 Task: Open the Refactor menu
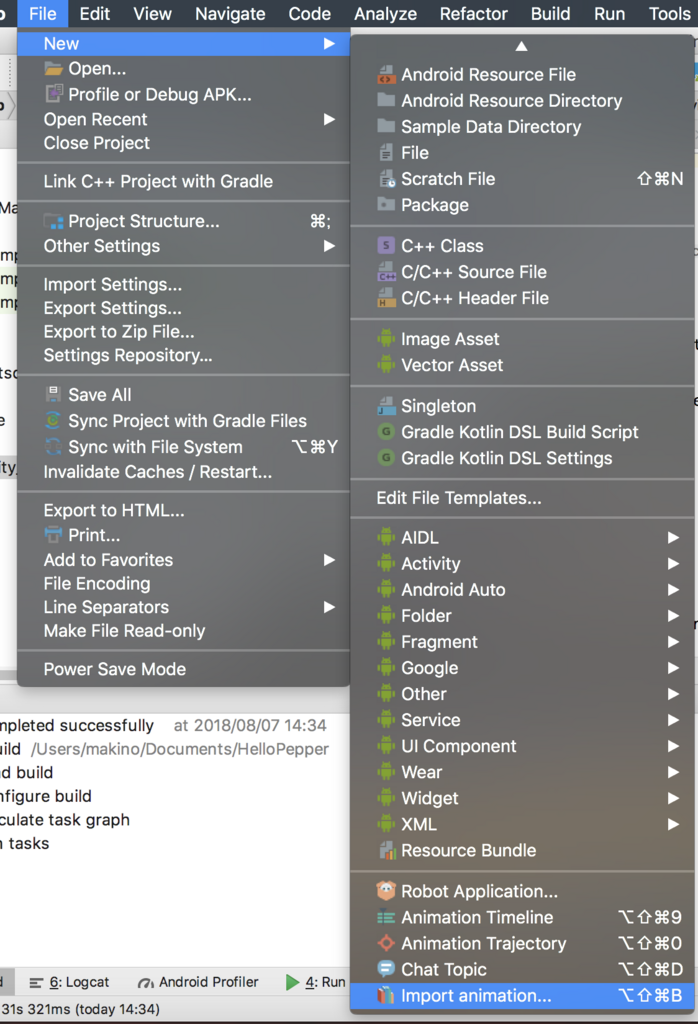(x=473, y=14)
